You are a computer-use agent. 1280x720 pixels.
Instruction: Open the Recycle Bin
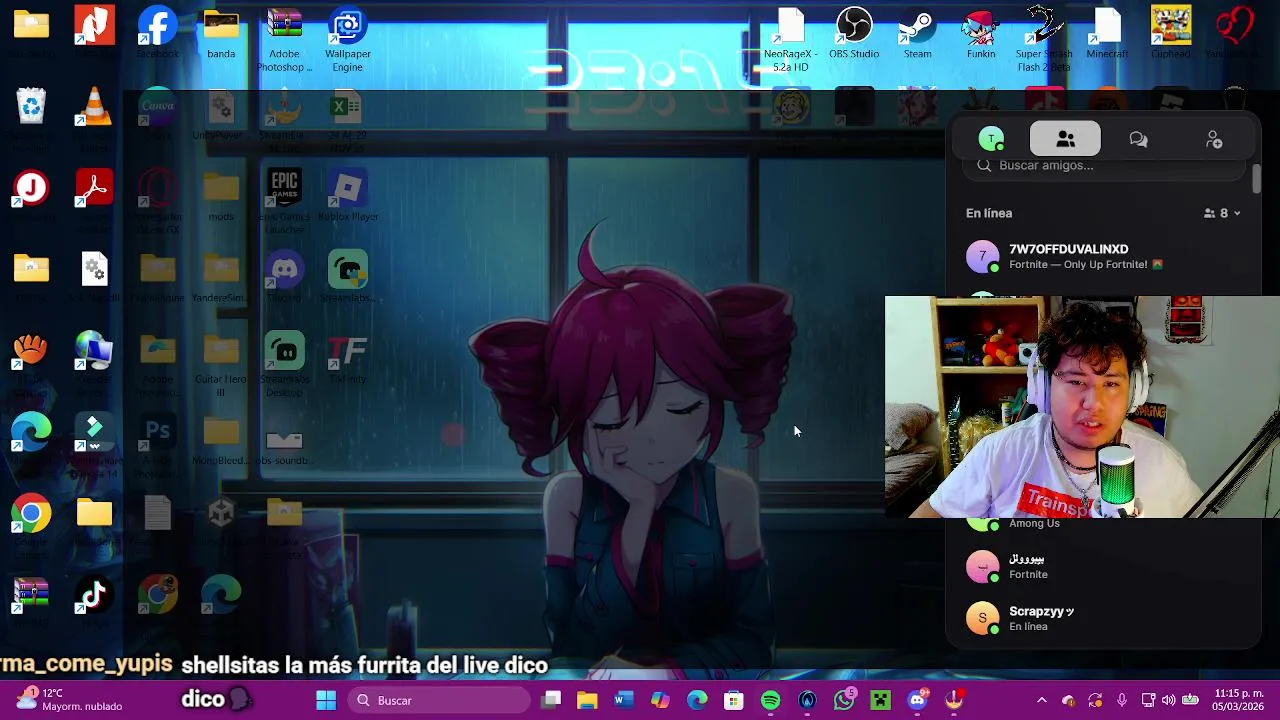(x=31, y=106)
